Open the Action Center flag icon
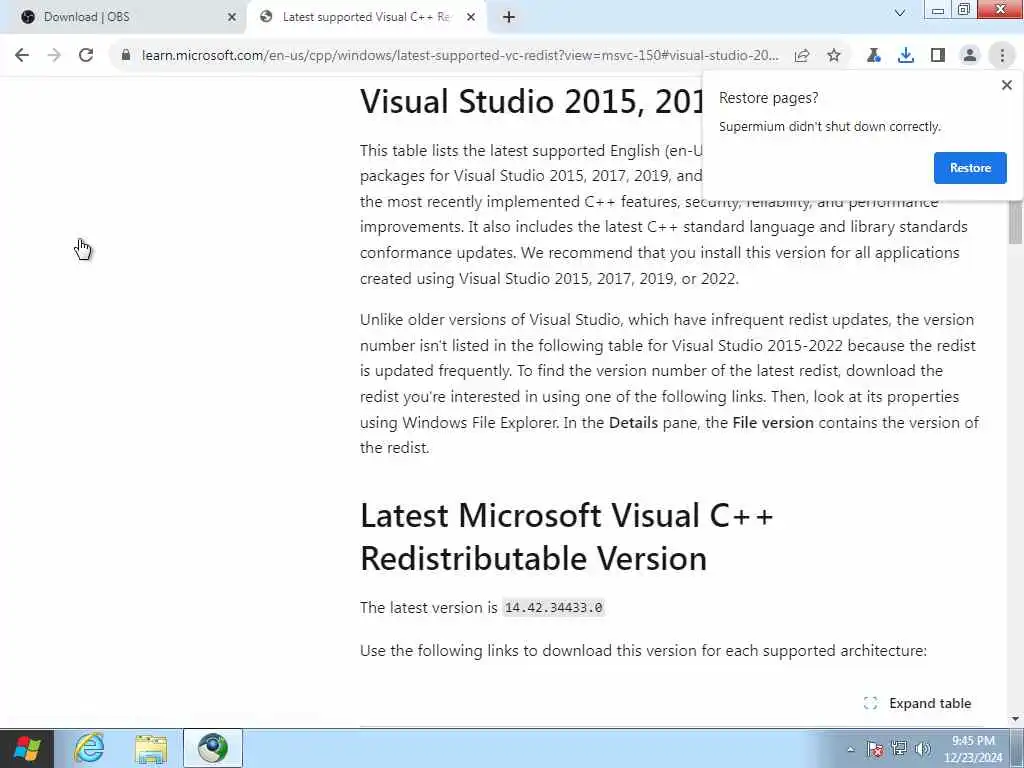The width and height of the screenshot is (1024, 768). [875, 749]
